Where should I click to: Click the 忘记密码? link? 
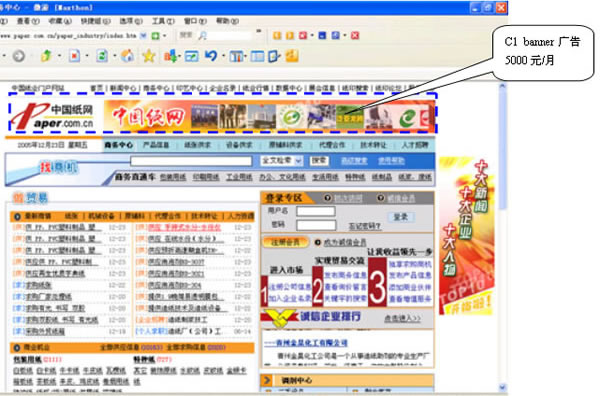pos(364,227)
